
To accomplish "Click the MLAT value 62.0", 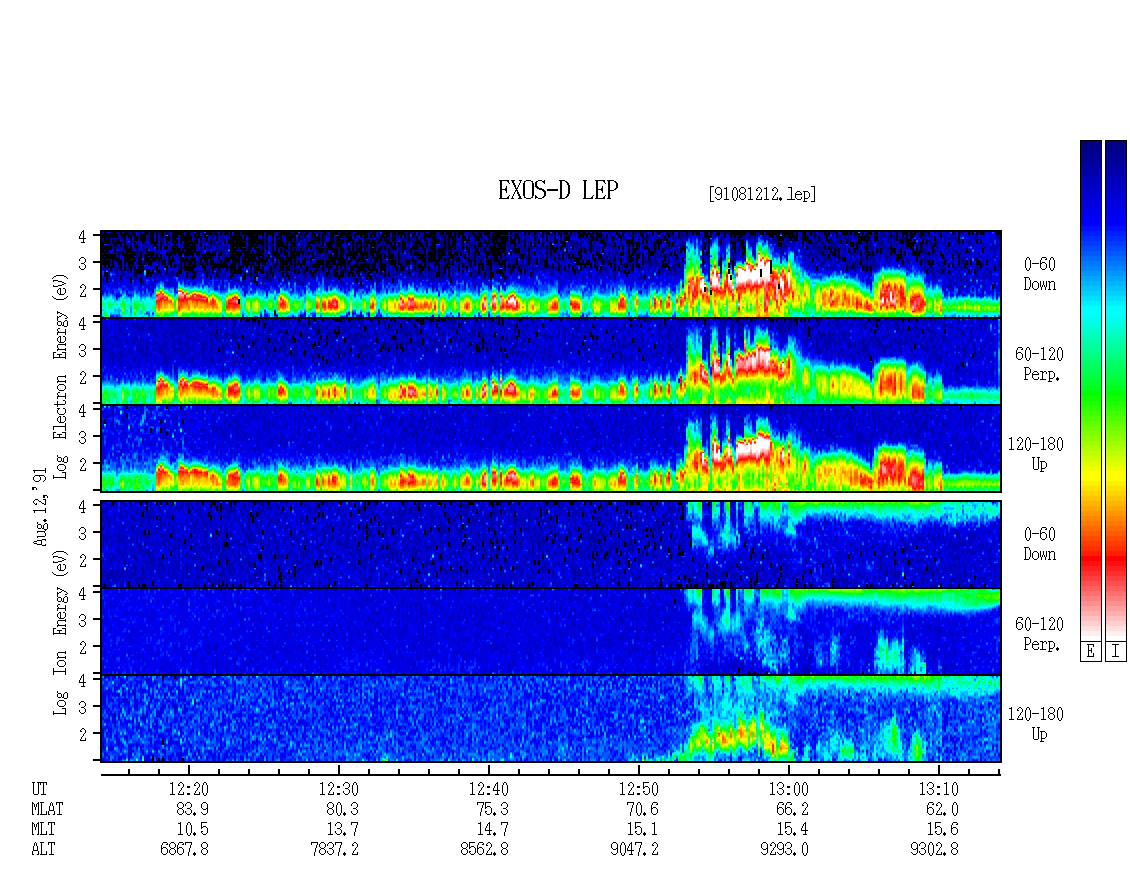I will pyautogui.click(x=942, y=809).
